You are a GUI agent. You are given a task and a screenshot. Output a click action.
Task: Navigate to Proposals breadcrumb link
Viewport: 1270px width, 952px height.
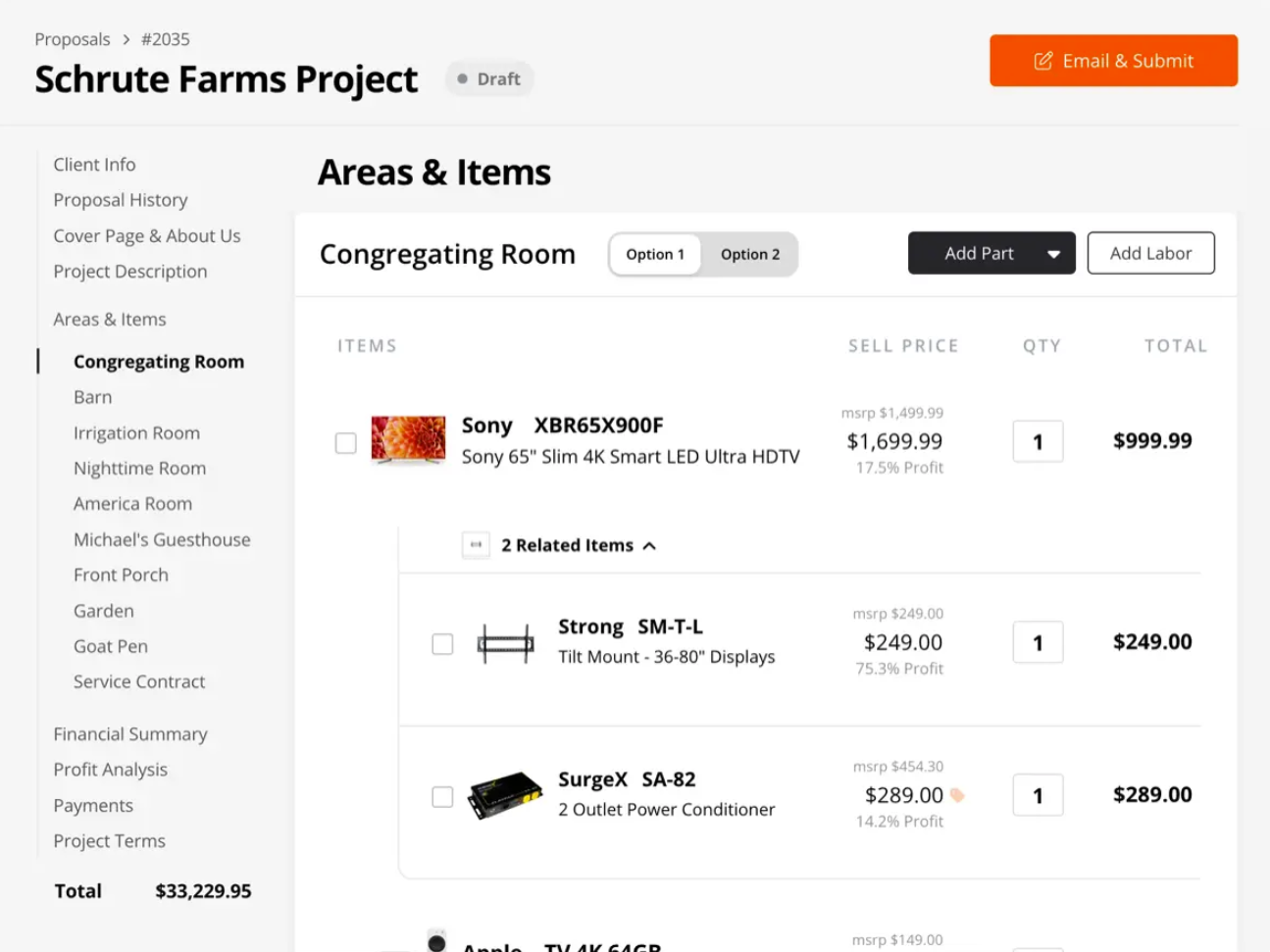(73, 39)
